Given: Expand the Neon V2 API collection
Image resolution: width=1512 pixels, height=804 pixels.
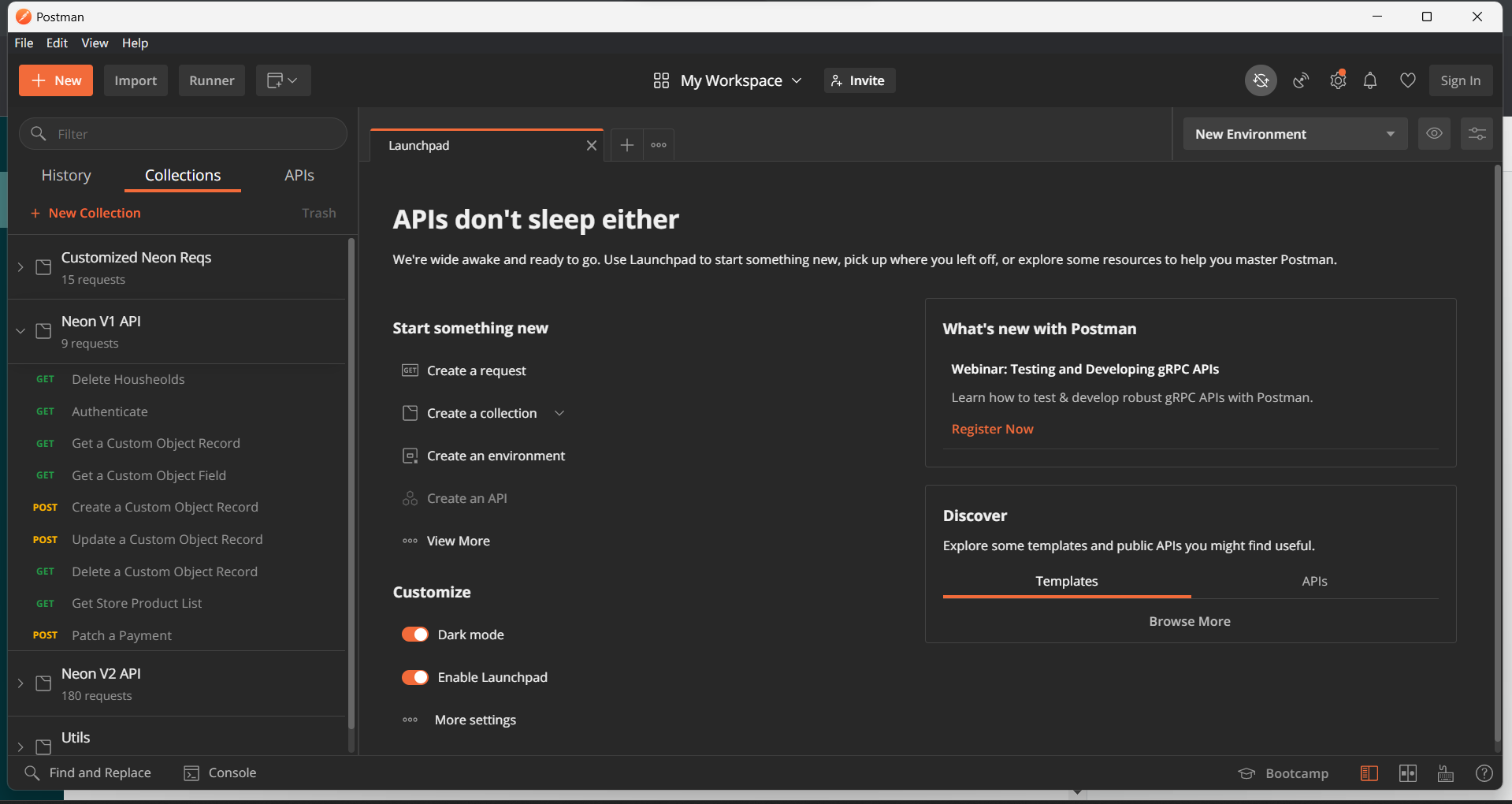Looking at the screenshot, I should (20, 683).
